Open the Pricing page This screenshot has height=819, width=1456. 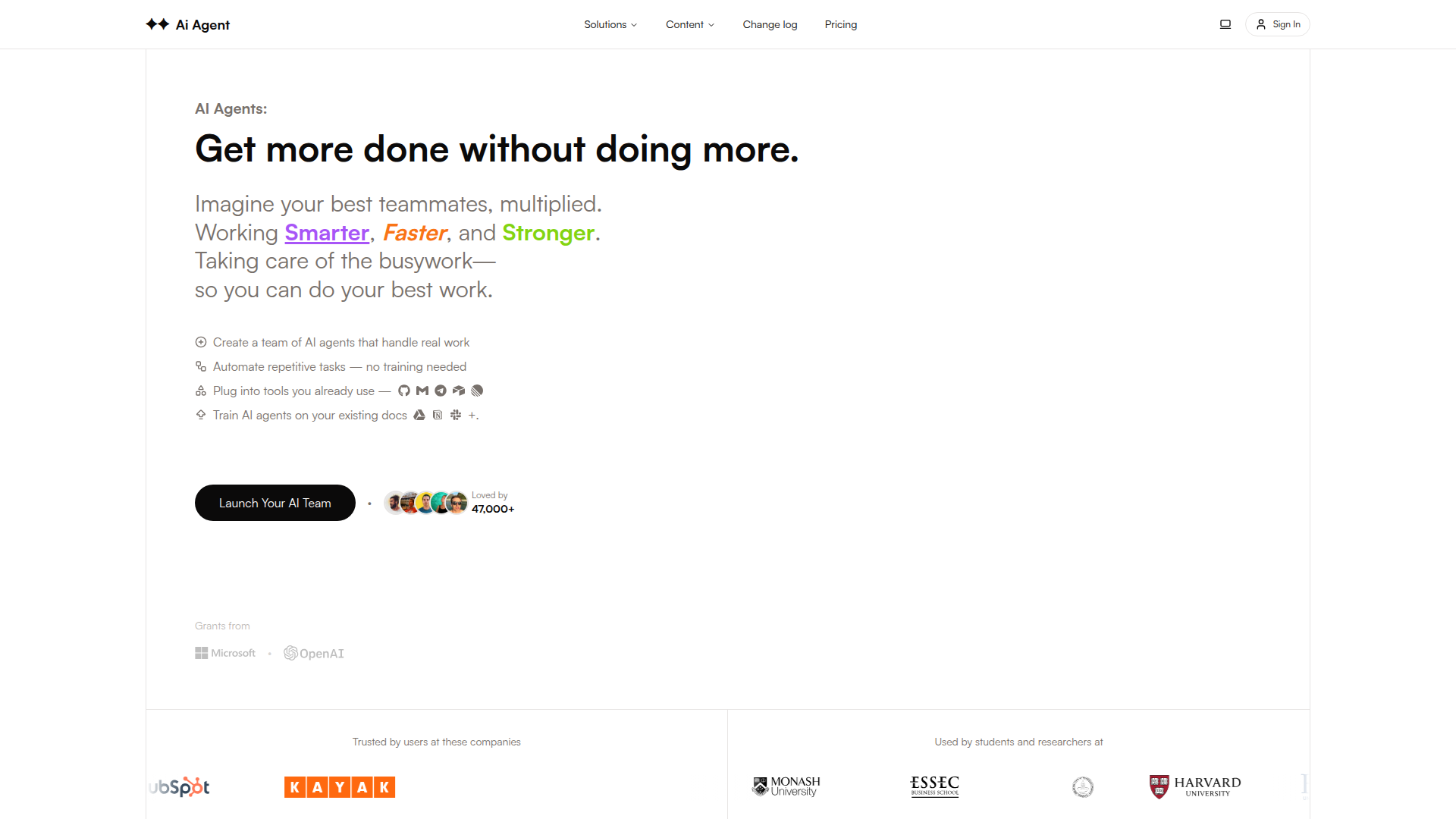click(x=841, y=24)
